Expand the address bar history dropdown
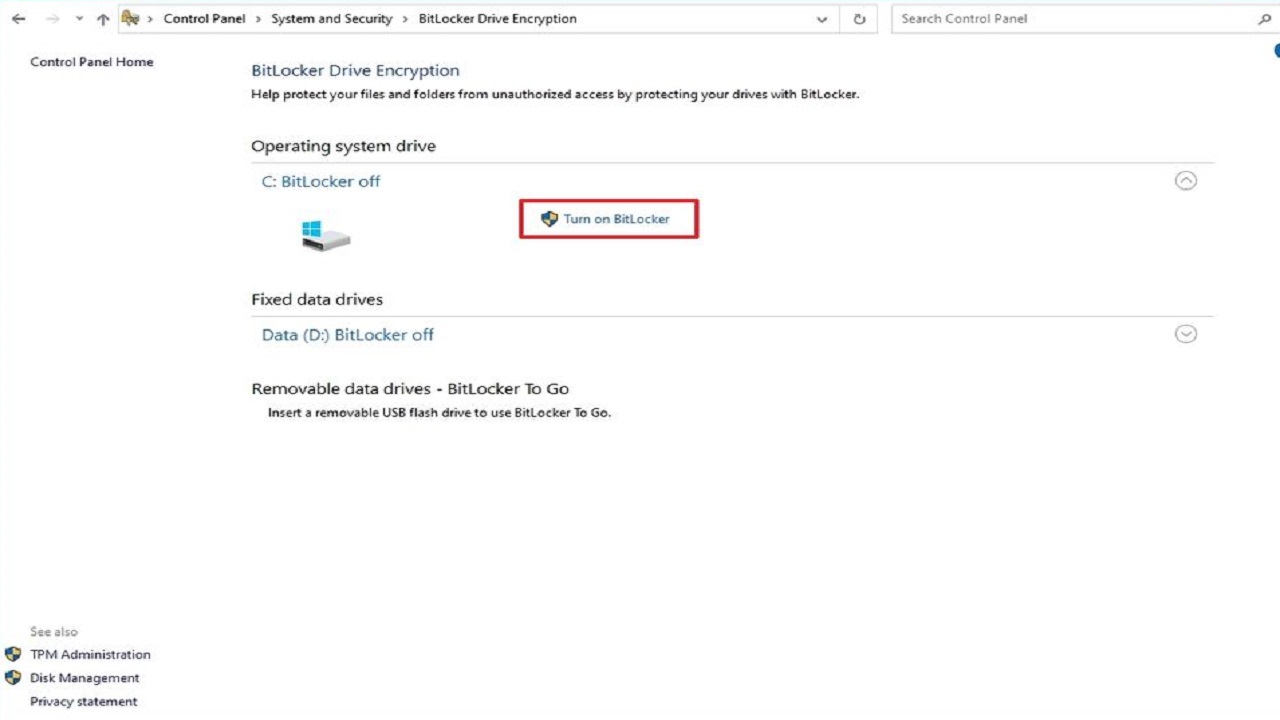Viewport: 1280px width, 720px height. [822, 19]
